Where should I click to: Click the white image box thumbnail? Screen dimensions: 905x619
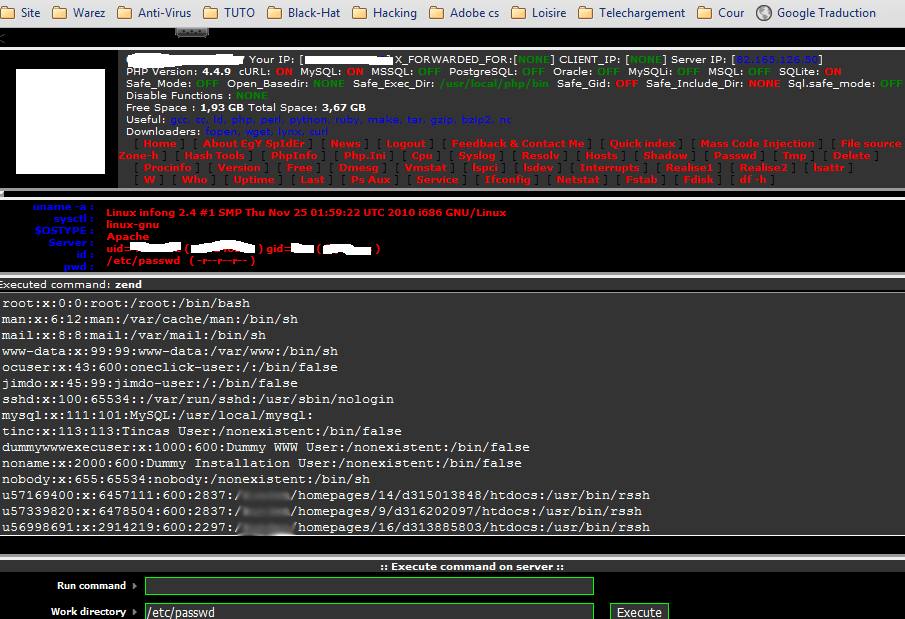[x=60, y=121]
